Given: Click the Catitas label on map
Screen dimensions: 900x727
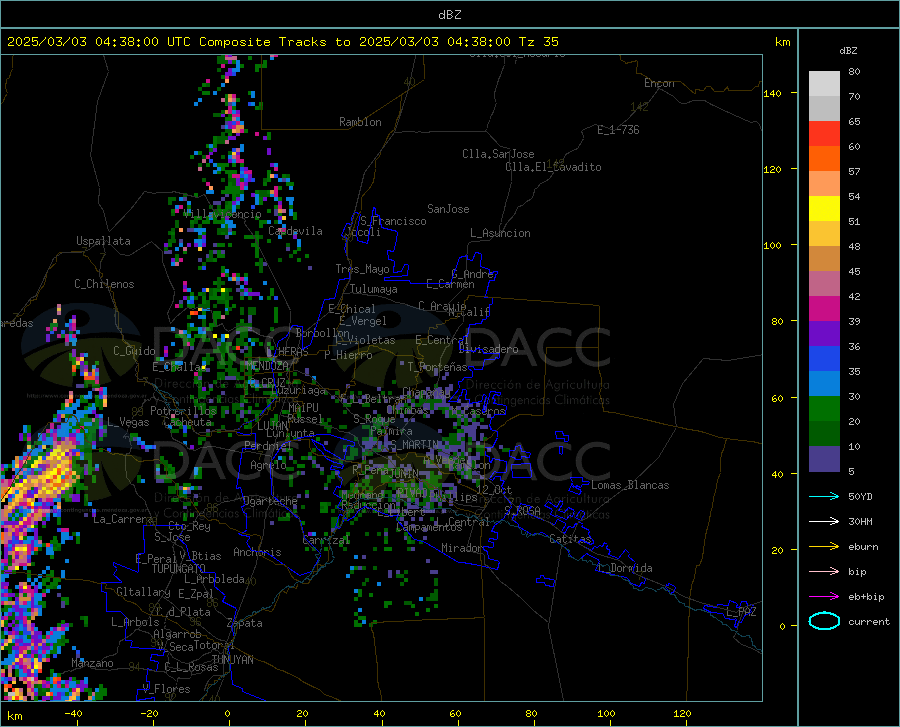Looking at the screenshot, I should coord(570,539).
